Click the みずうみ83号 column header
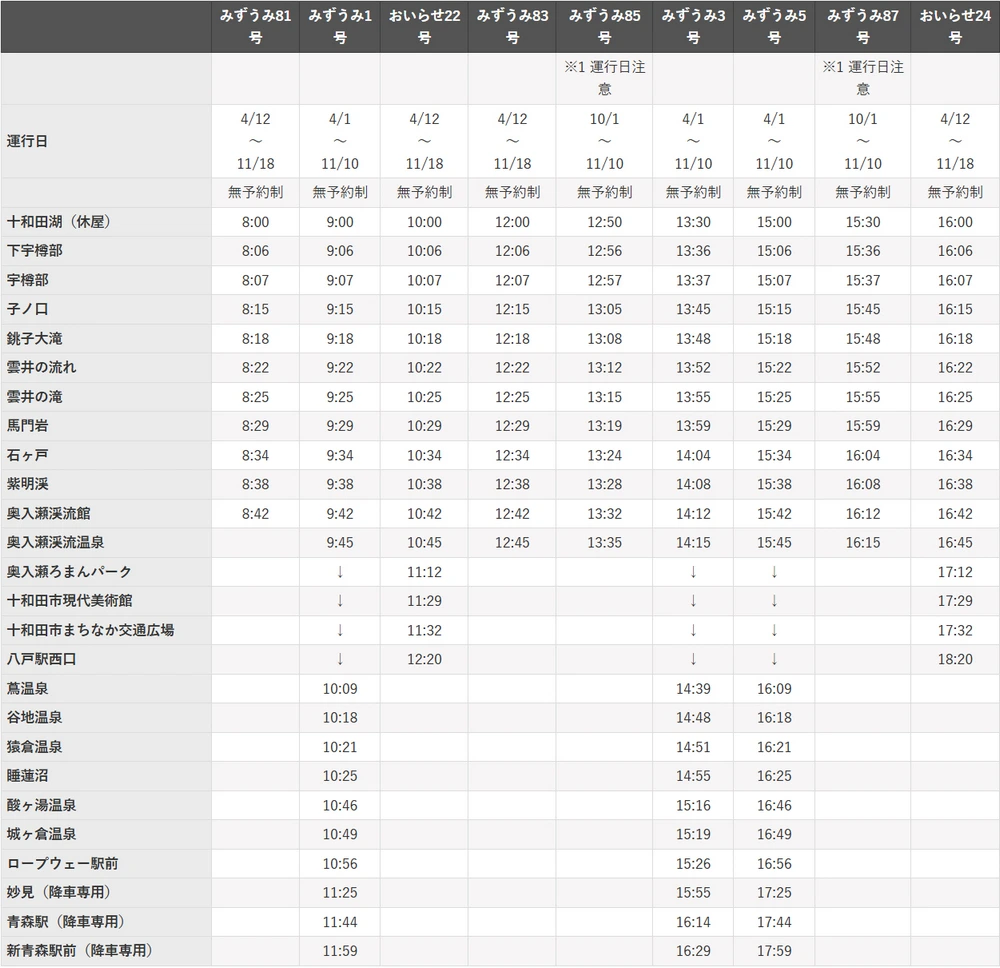This screenshot has width=1000, height=968. click(512, 27)
